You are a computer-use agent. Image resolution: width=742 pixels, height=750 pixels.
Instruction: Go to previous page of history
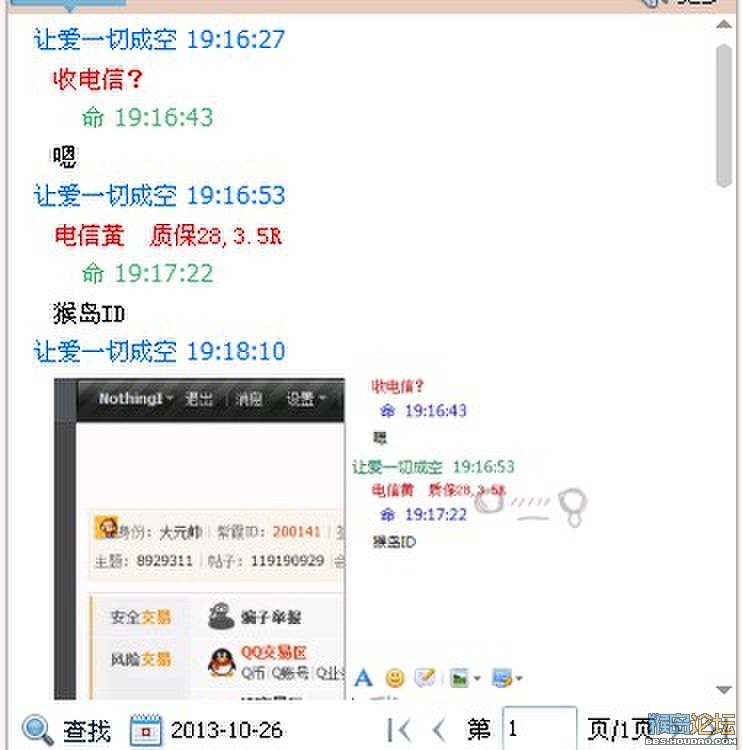click(439, 730)
